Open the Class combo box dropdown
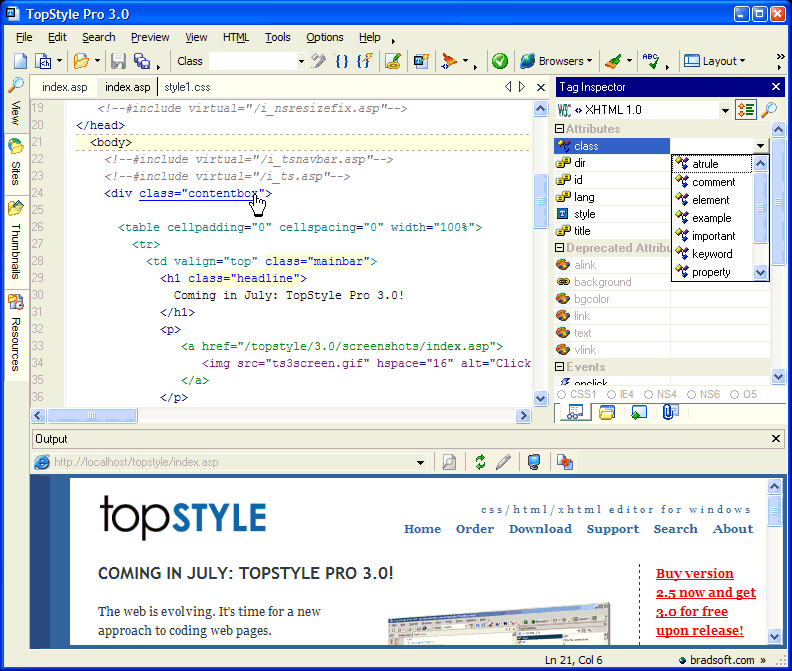This screenshot has height=671, width=792. 301,62
